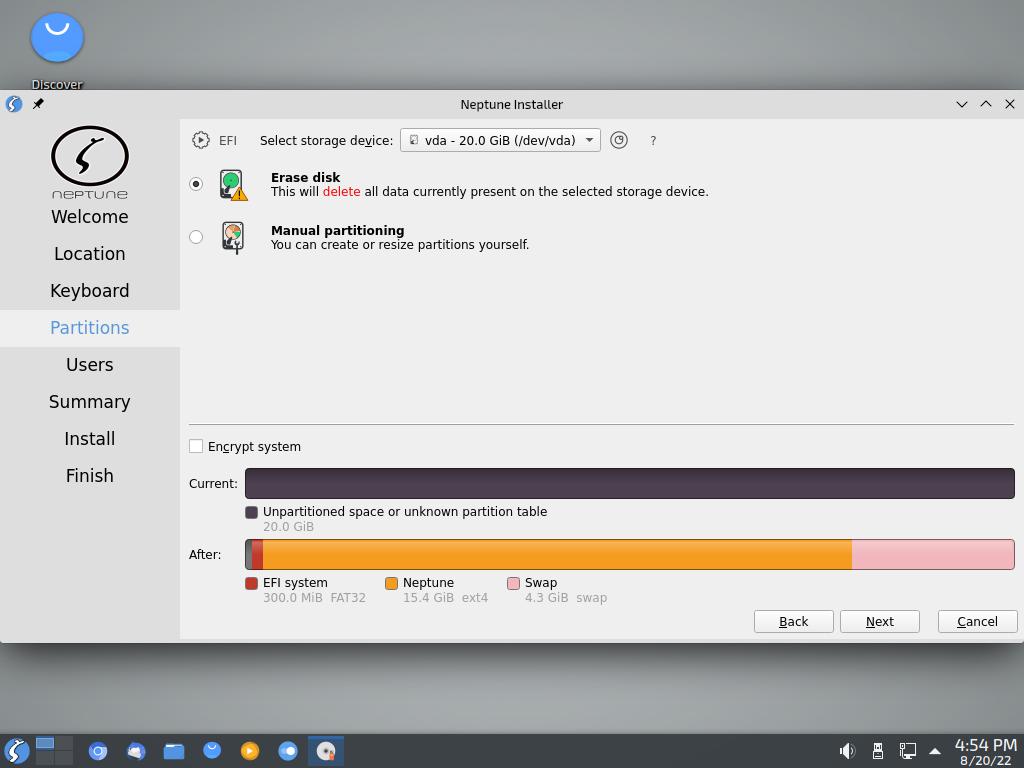The width and height of the screenshot is (1024, 768).
Task: Click the refresh storage devices icon
Action: click(x=618, y=140)
